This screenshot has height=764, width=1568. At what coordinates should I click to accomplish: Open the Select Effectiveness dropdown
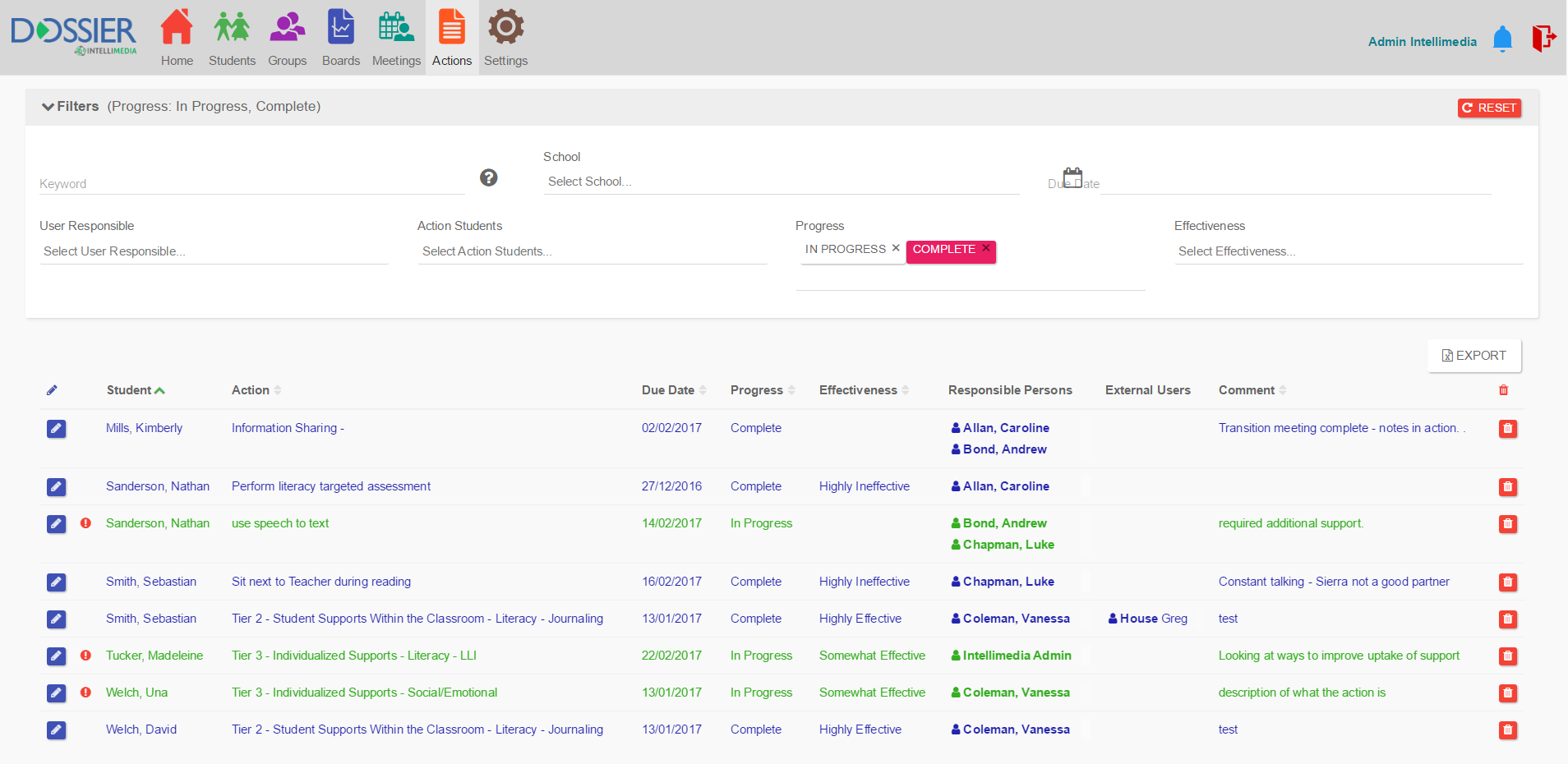(1348, 251)
